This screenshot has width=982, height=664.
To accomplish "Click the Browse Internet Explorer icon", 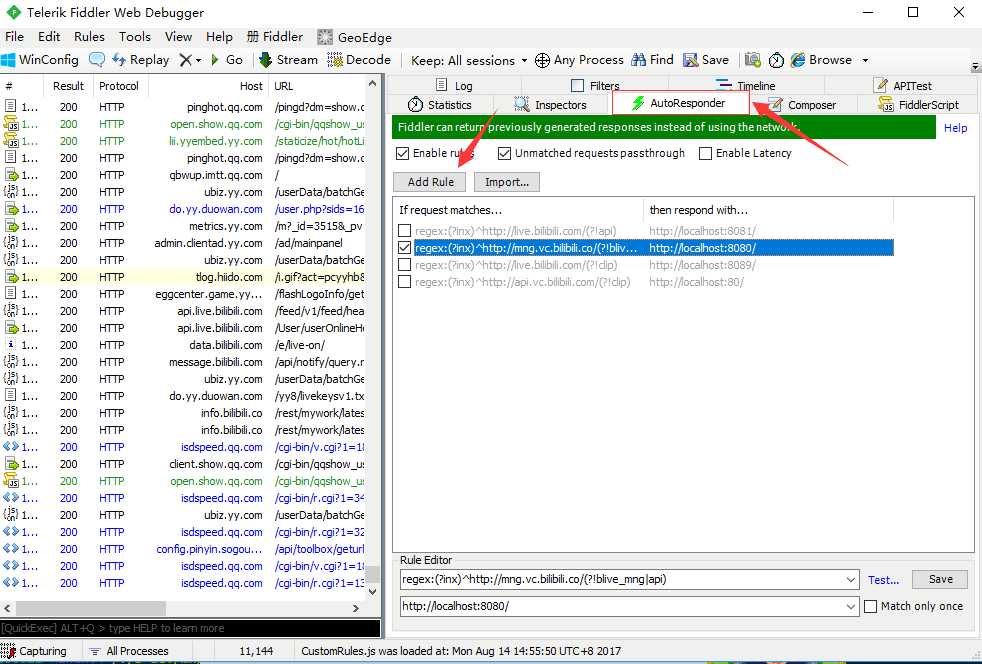I will [797, 60].
